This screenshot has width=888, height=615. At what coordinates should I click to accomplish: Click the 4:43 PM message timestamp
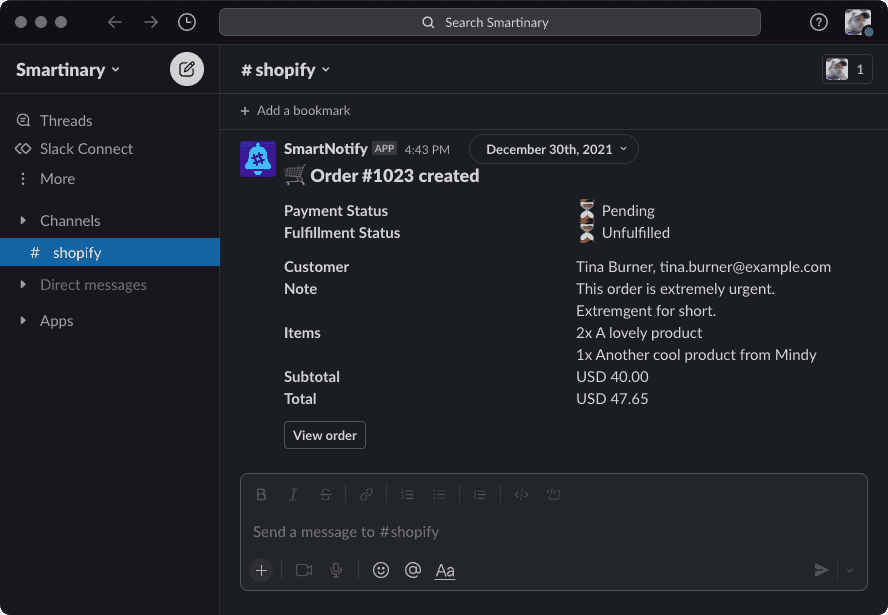427,150
